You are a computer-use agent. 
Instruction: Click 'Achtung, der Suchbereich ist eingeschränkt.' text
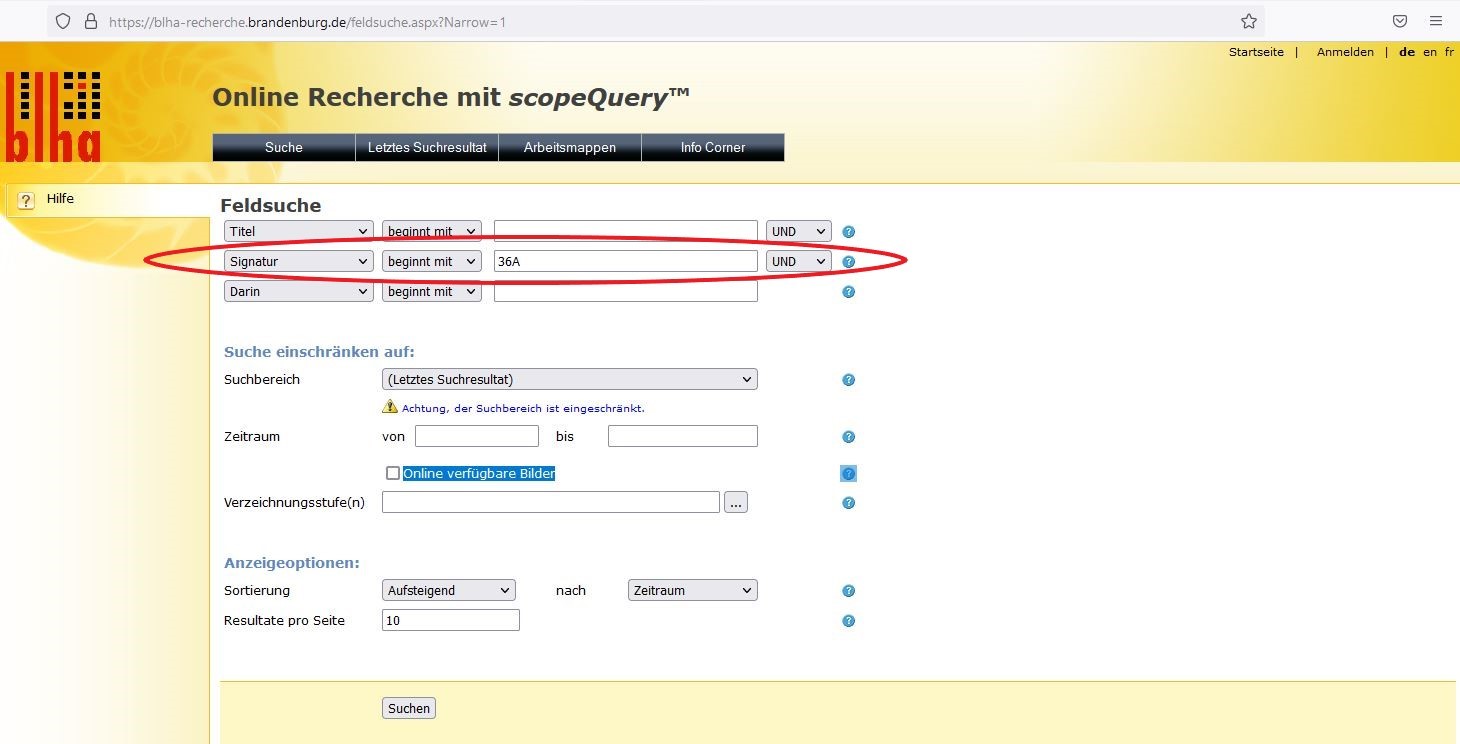(523, 408)
